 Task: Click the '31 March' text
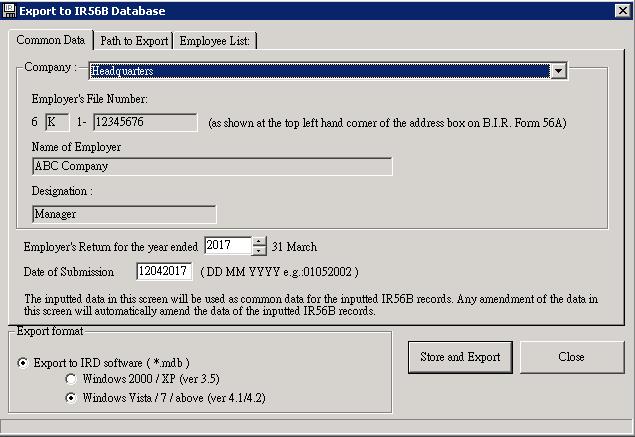pyautogui.click(x=294, y=247)
